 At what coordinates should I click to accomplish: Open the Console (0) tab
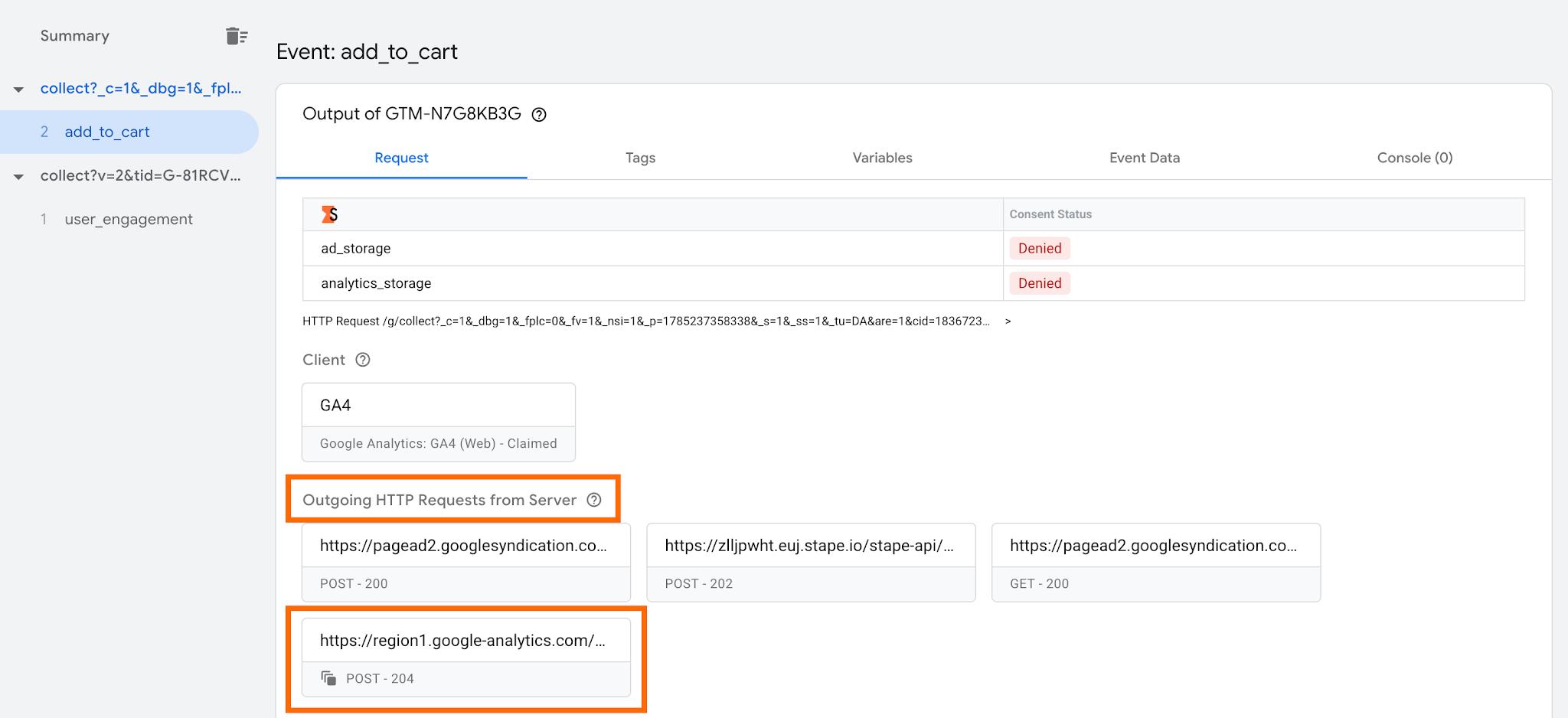pyautogui.click(x=1415, y=158)
